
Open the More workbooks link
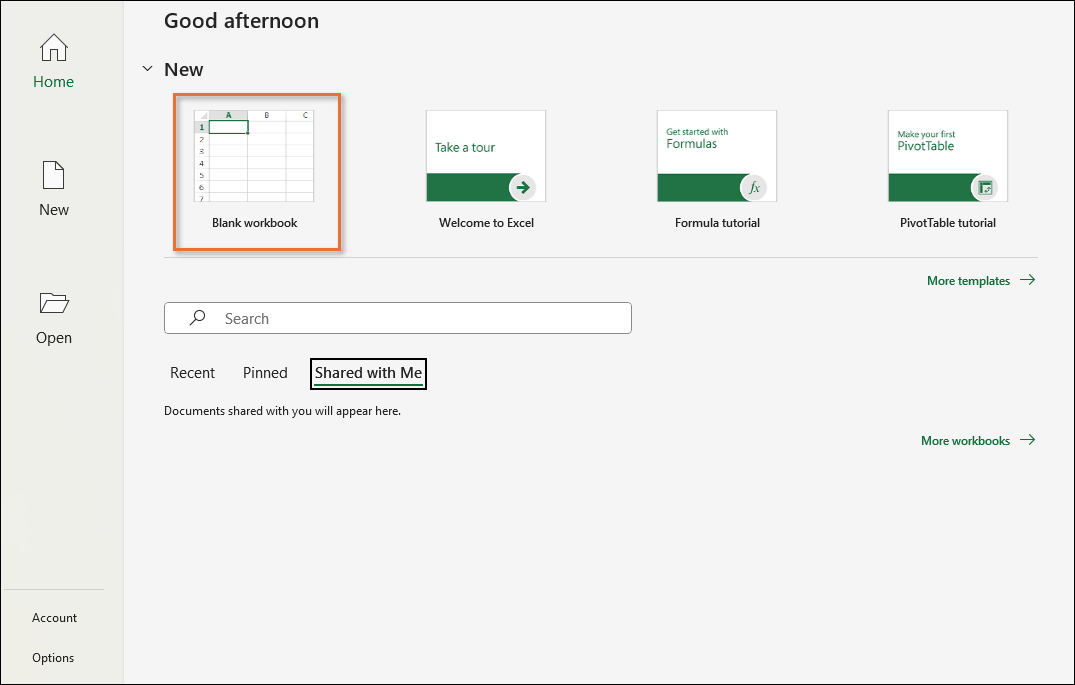tap(965, 440)
